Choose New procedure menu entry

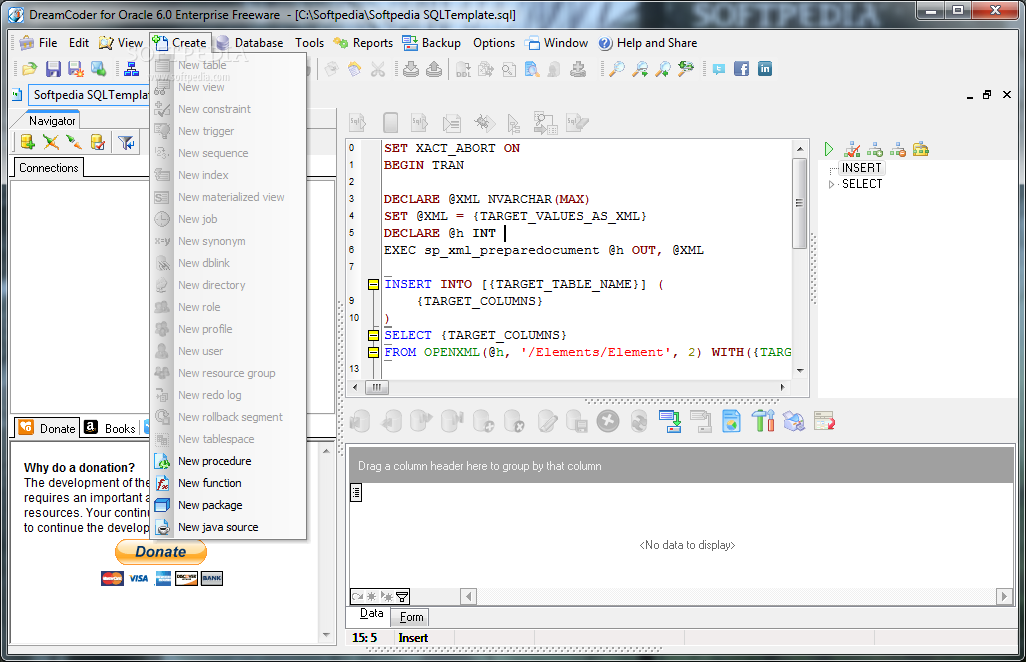[x=228, y=461]
